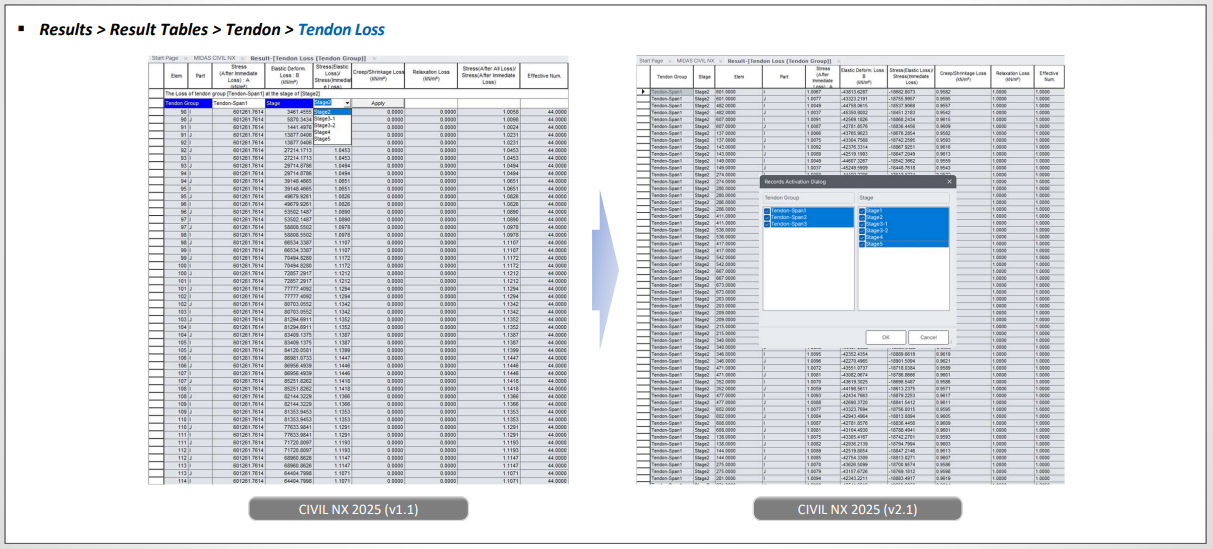The height and width of the screenshot is (549, 1213).
Task: Click the Tendon Group column header in right table
Action: coord(671,75)
